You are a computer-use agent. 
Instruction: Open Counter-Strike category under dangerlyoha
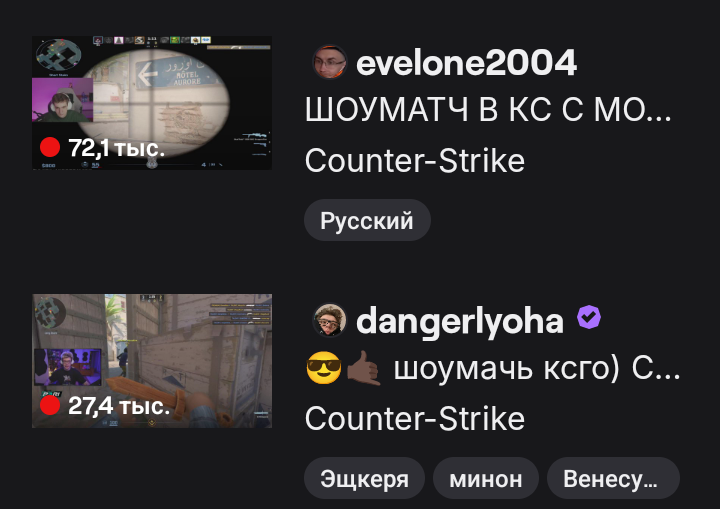click(x=415, y=419)
